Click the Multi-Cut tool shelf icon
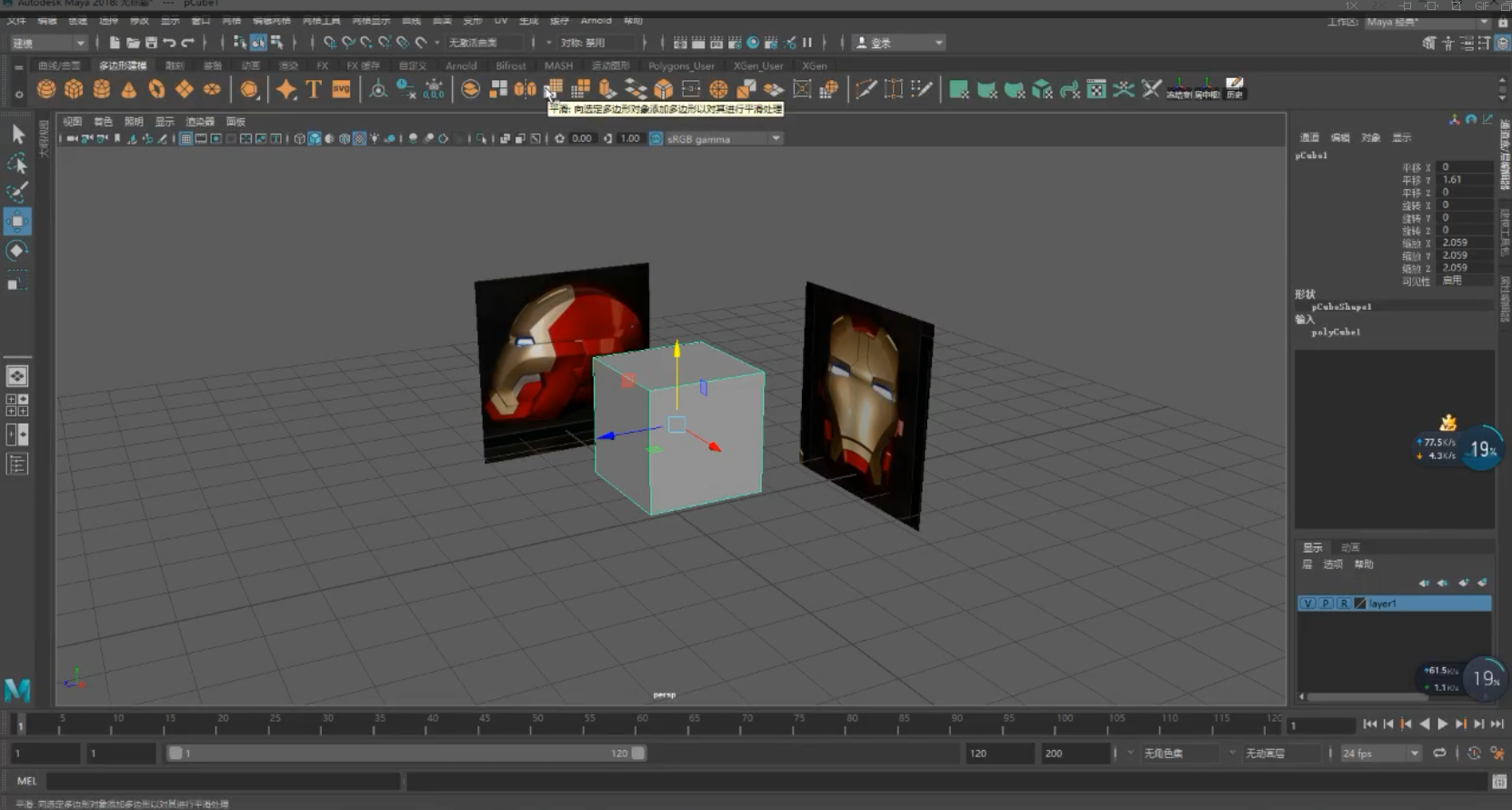1512x810 pixels. click(x=866, y=89)
